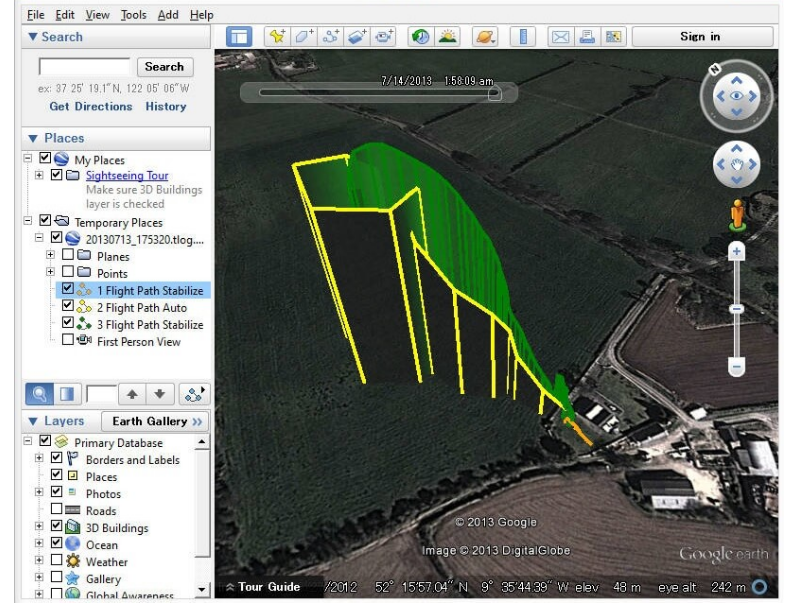Toggle sunlight across the landscape icon
This screenshot has width=799, height=611.
coord(447,37)
